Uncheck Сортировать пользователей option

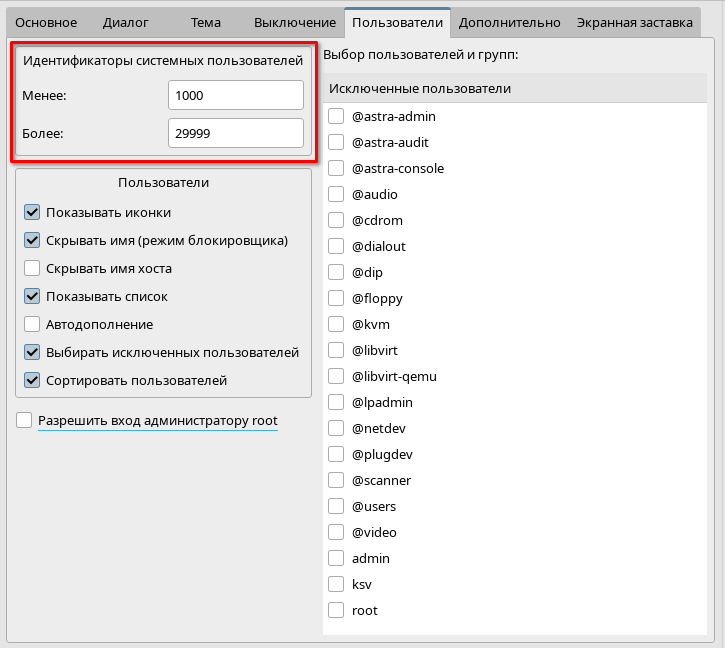32,381
